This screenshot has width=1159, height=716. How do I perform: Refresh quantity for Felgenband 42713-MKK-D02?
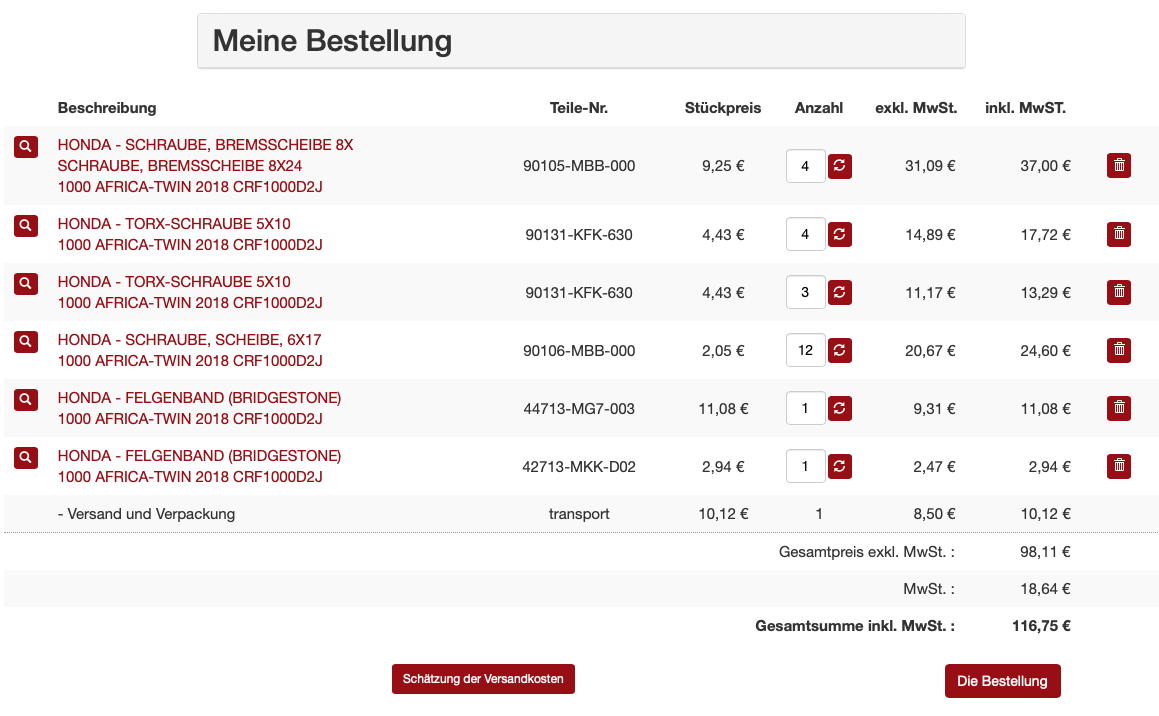point(841,466)
